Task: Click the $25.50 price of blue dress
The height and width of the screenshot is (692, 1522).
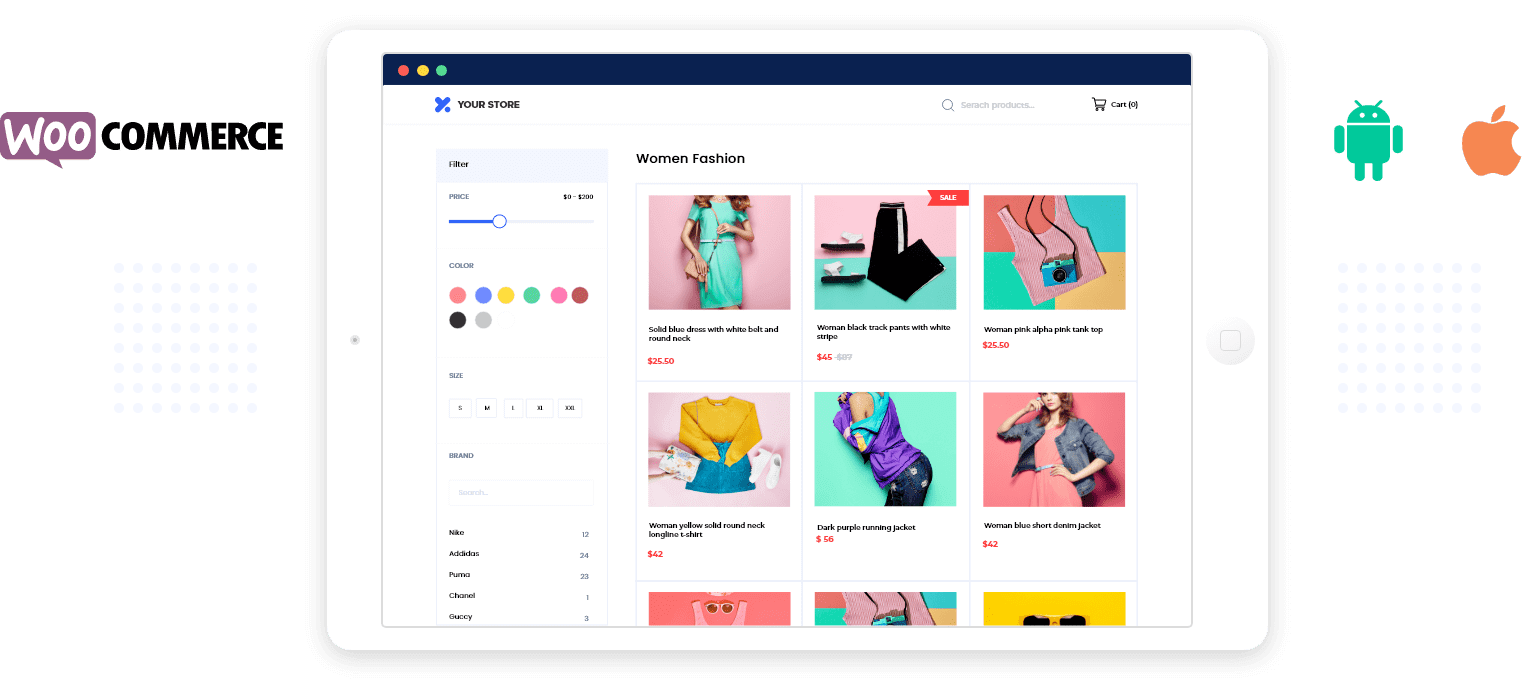Action: point(661,361)
